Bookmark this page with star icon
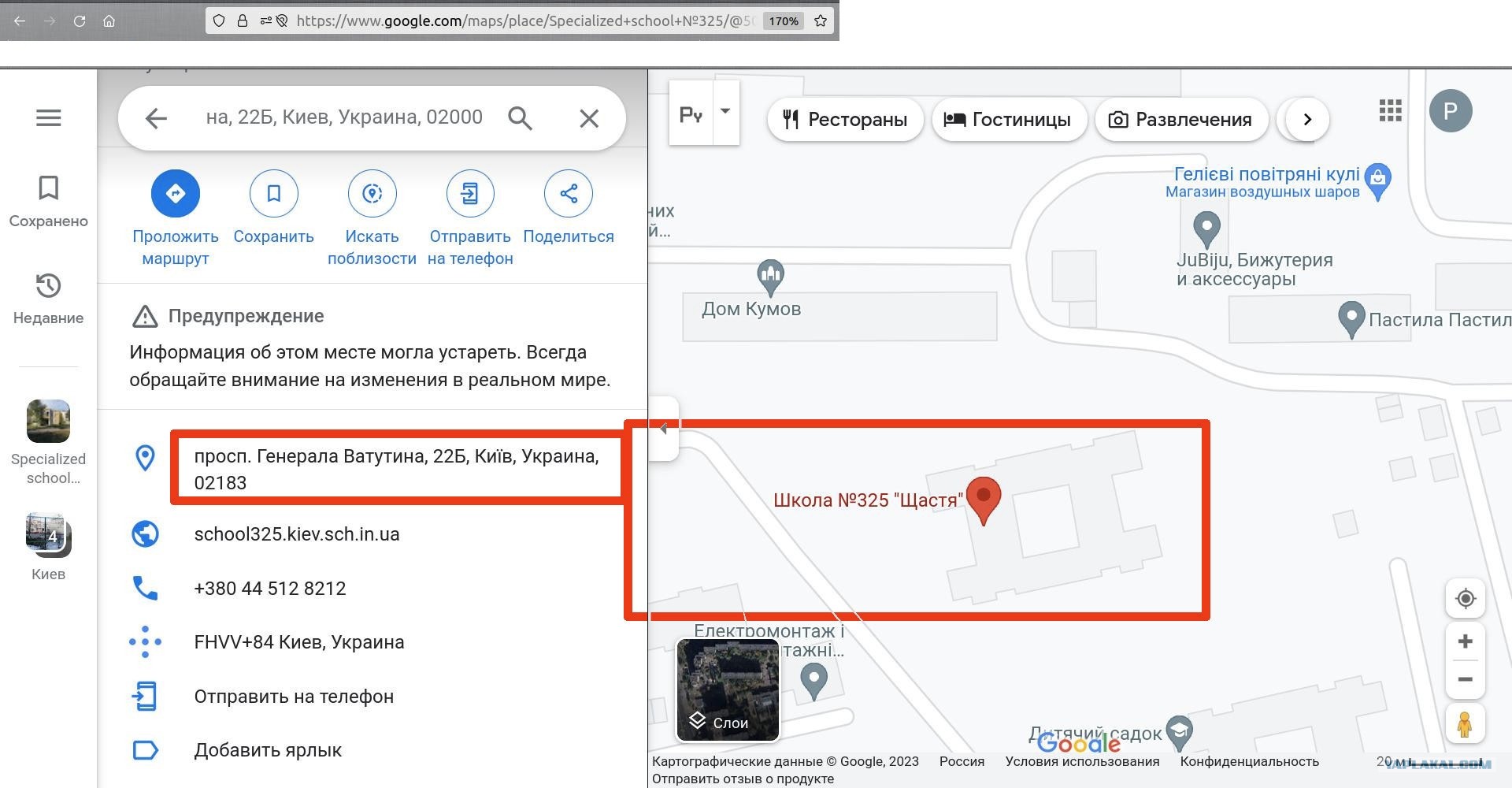Viewport: 1512px width, 788px height. click(821, 21)
